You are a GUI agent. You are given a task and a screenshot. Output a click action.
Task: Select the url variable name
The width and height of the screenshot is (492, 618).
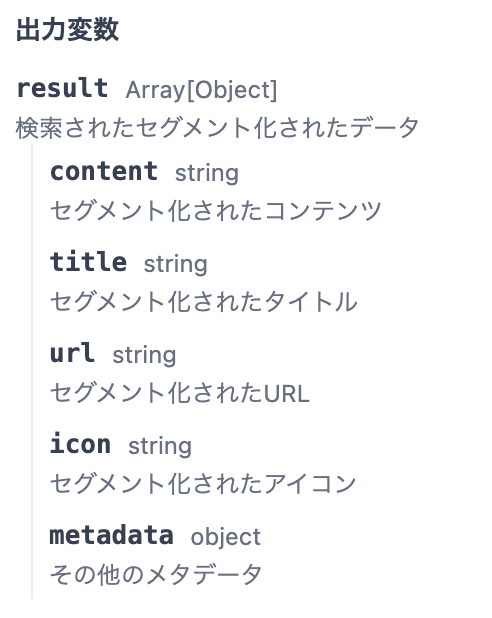coord(73,353)
